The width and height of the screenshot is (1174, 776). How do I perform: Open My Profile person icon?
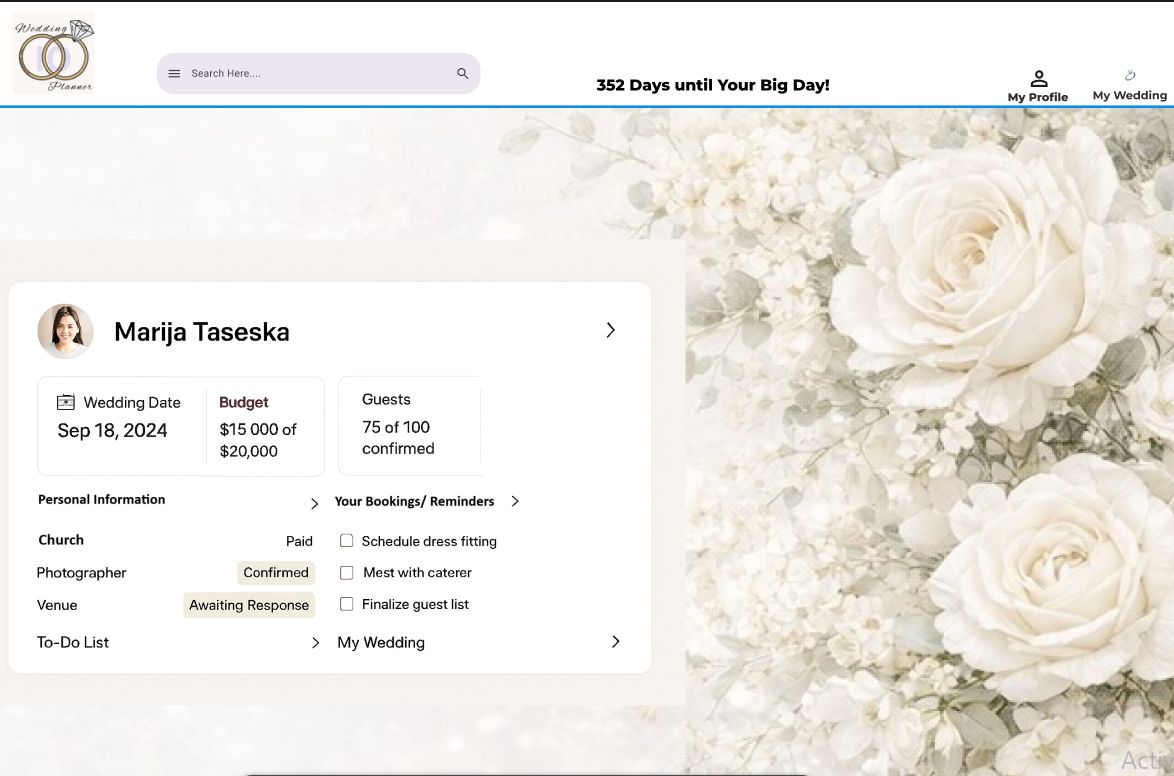(1039, 79)
